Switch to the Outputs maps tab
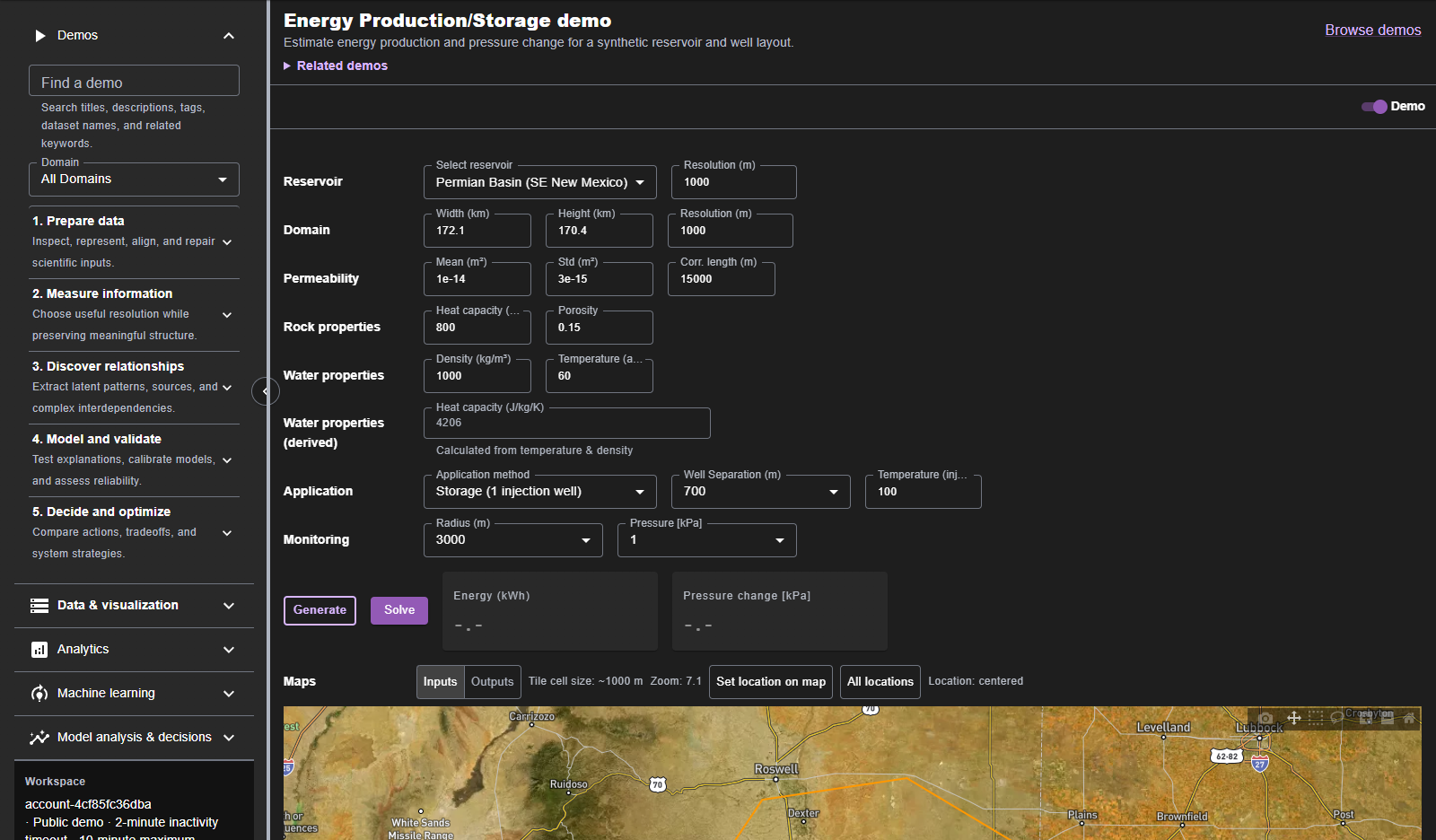 pyautogui.click(x=493, y=682)
